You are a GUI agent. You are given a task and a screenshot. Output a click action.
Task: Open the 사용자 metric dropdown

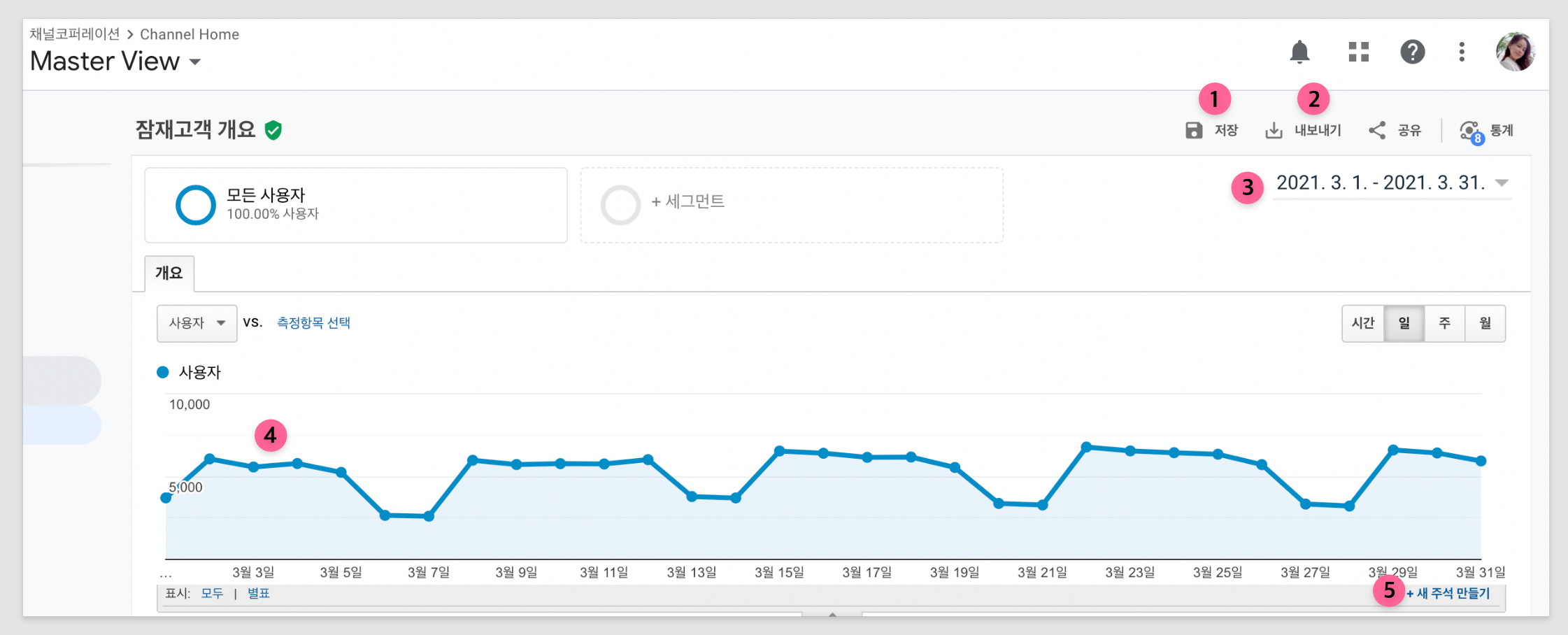(x=197, y=323)
